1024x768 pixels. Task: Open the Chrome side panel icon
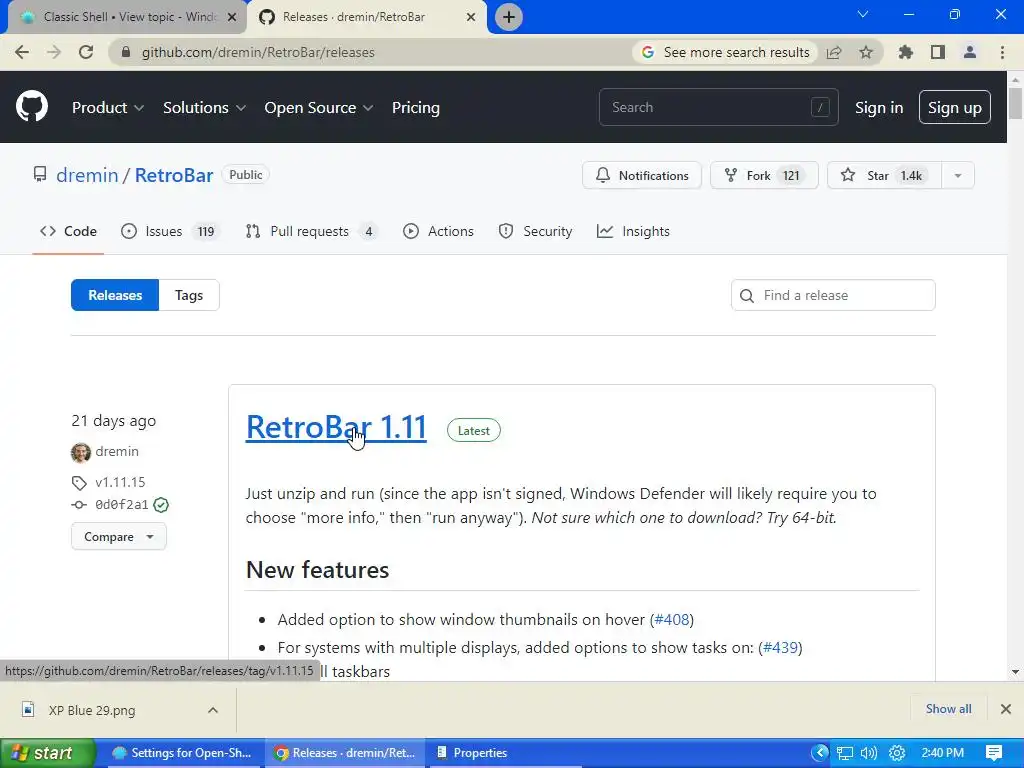point(938,52)
